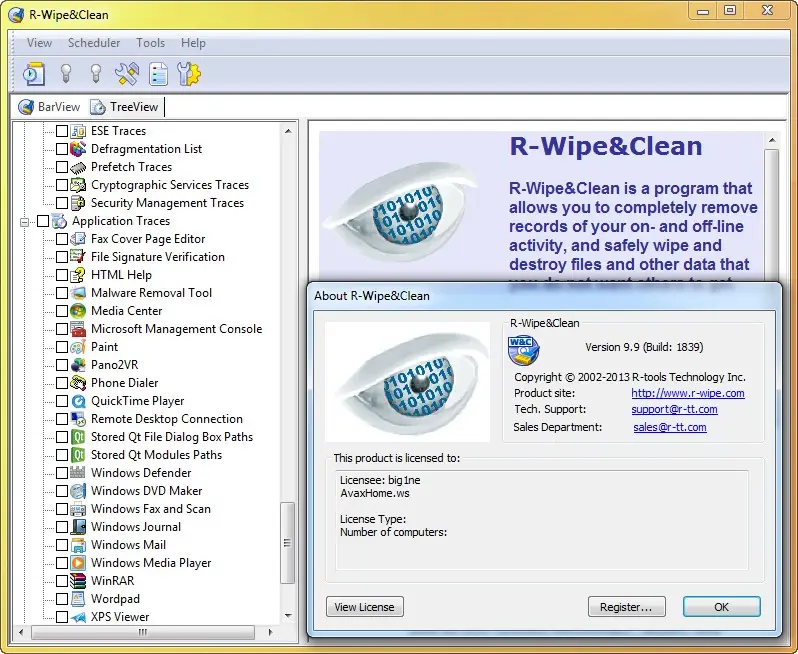
Task: Tick the Malware Removal Tool checkbox
Action: click(x=62, y=293)
